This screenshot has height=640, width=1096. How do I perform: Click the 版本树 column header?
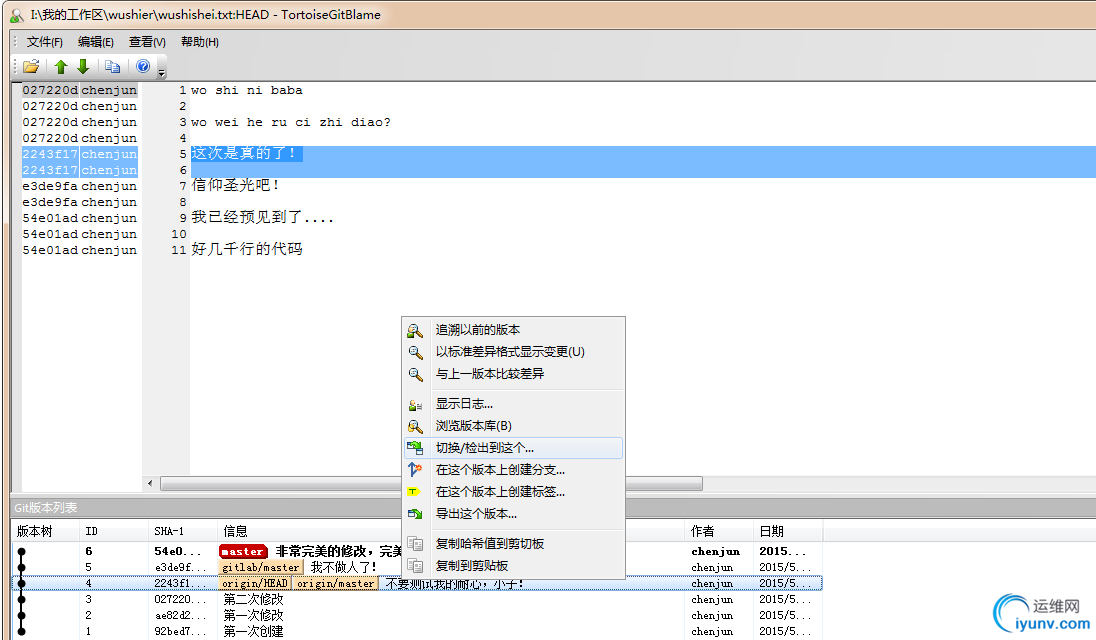point(46,532)
